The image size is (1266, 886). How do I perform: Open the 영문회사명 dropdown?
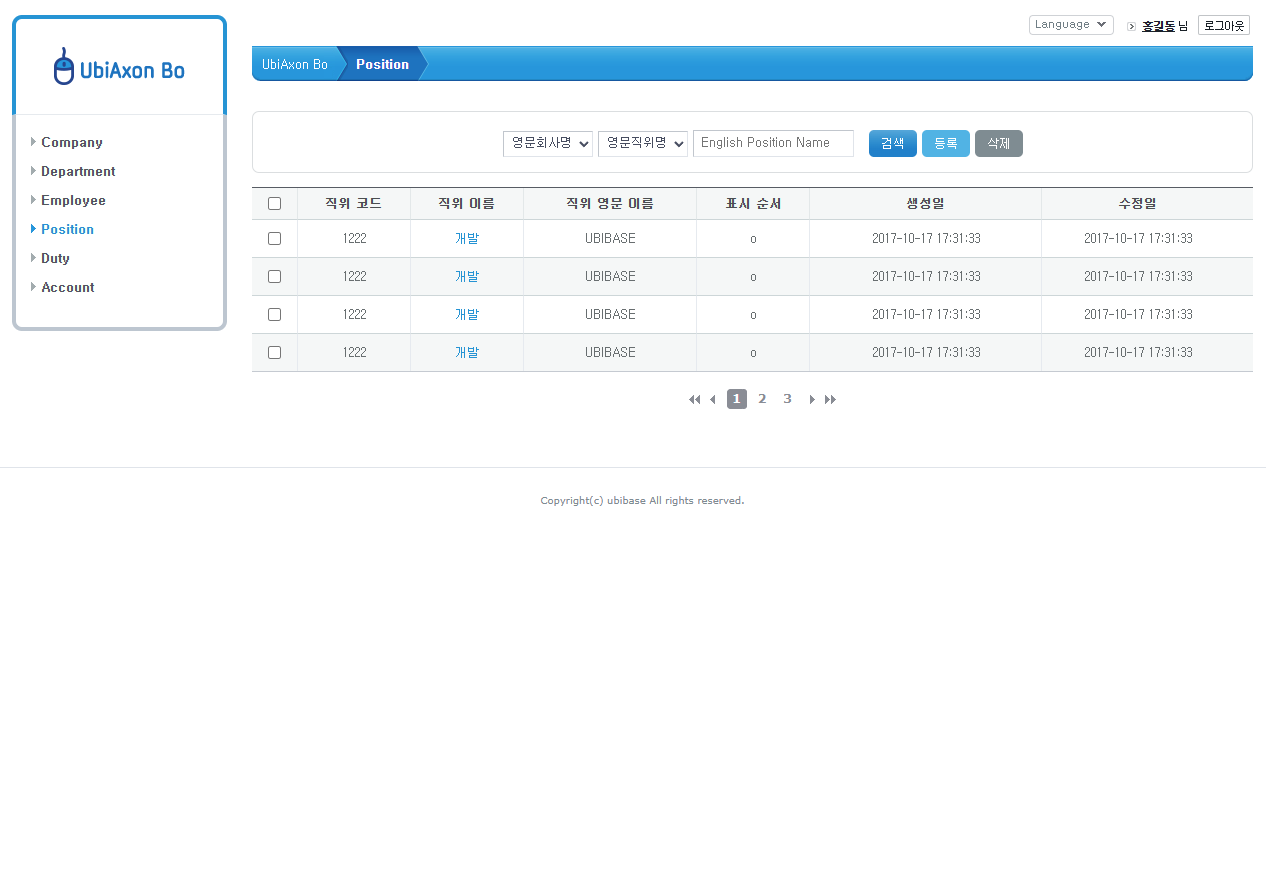547,143
